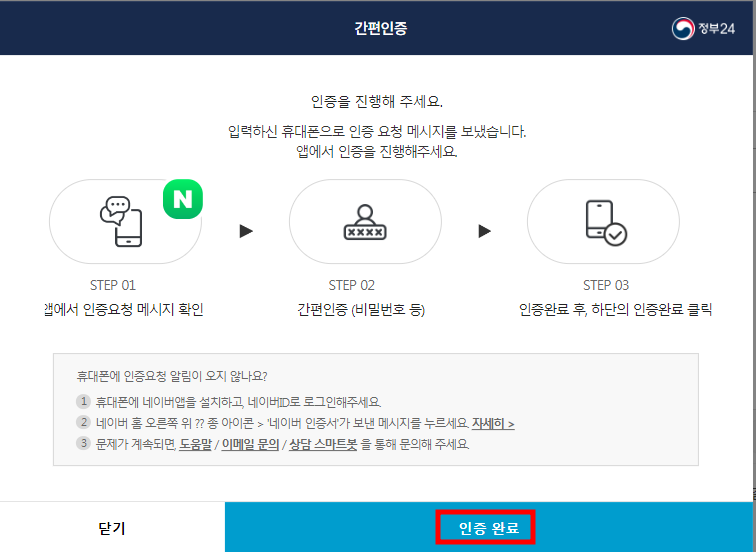Click the text 휴대폰에 인증요청 알림이 오지 않나요?
This screenshot has height=552, width=756.
[172, 376]
